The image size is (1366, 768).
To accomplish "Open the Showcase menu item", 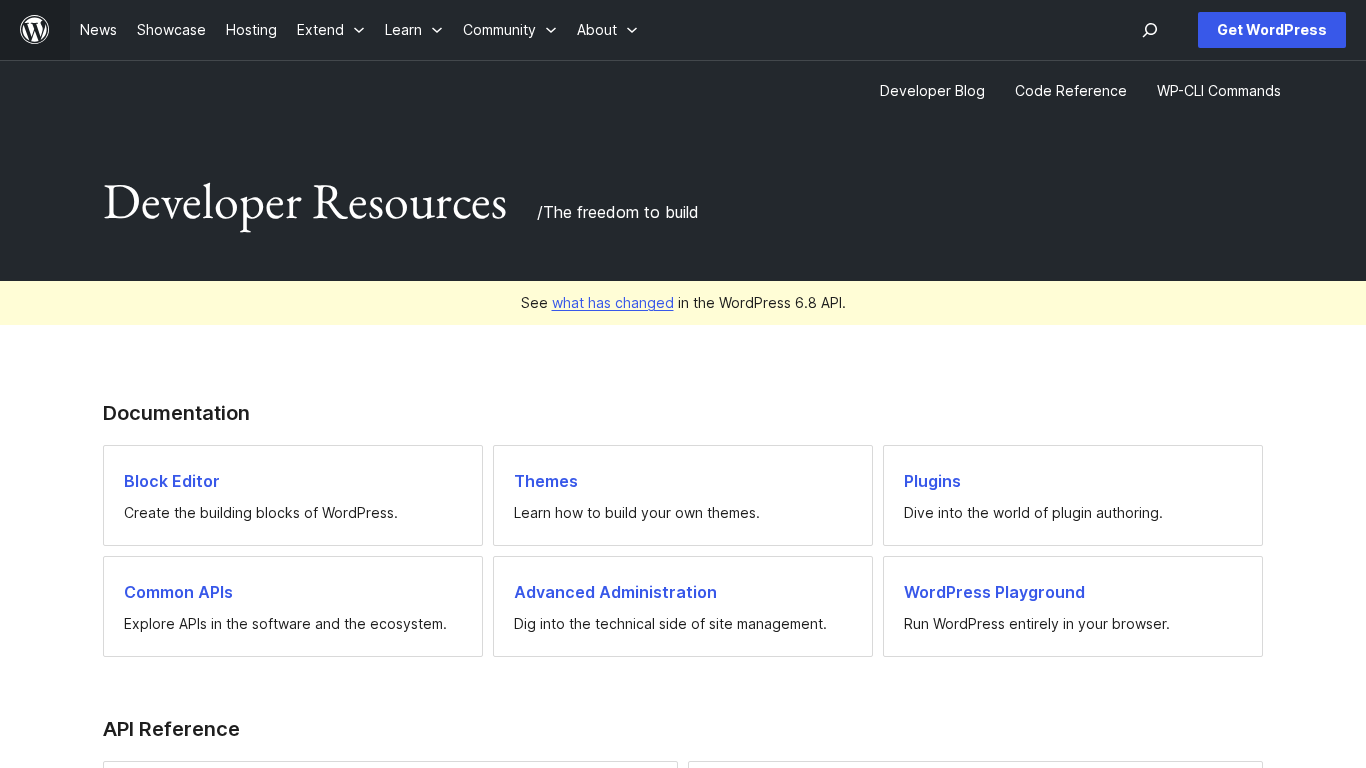I will click(x=171, y=30).
